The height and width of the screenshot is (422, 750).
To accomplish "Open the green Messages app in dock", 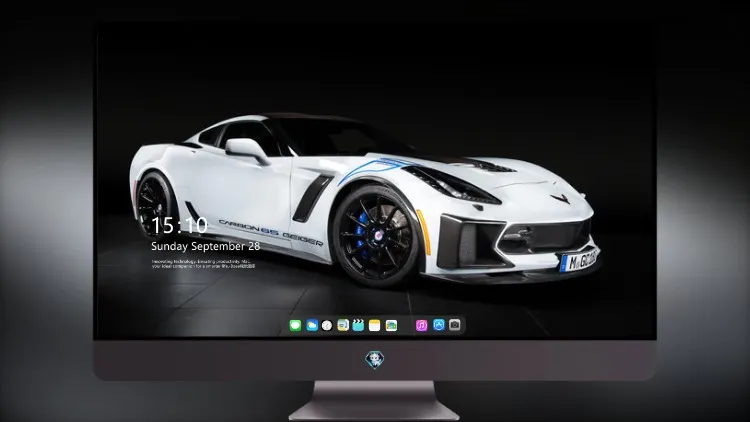I will 296,325.
